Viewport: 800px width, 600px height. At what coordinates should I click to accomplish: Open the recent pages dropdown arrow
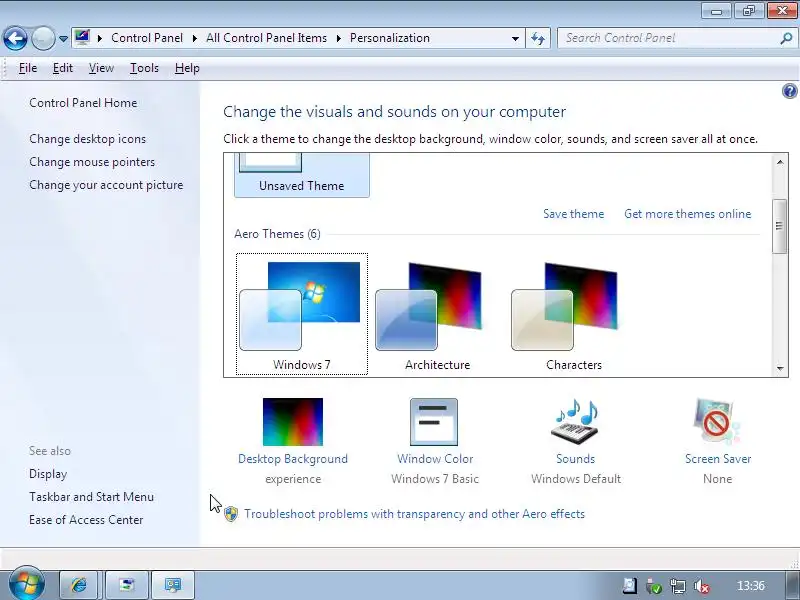(63, 38)
